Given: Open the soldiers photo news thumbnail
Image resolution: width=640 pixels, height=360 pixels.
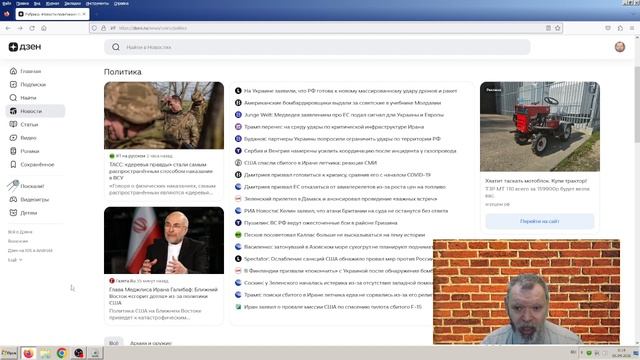Looking at the screenshot, I should click(164, 116).
